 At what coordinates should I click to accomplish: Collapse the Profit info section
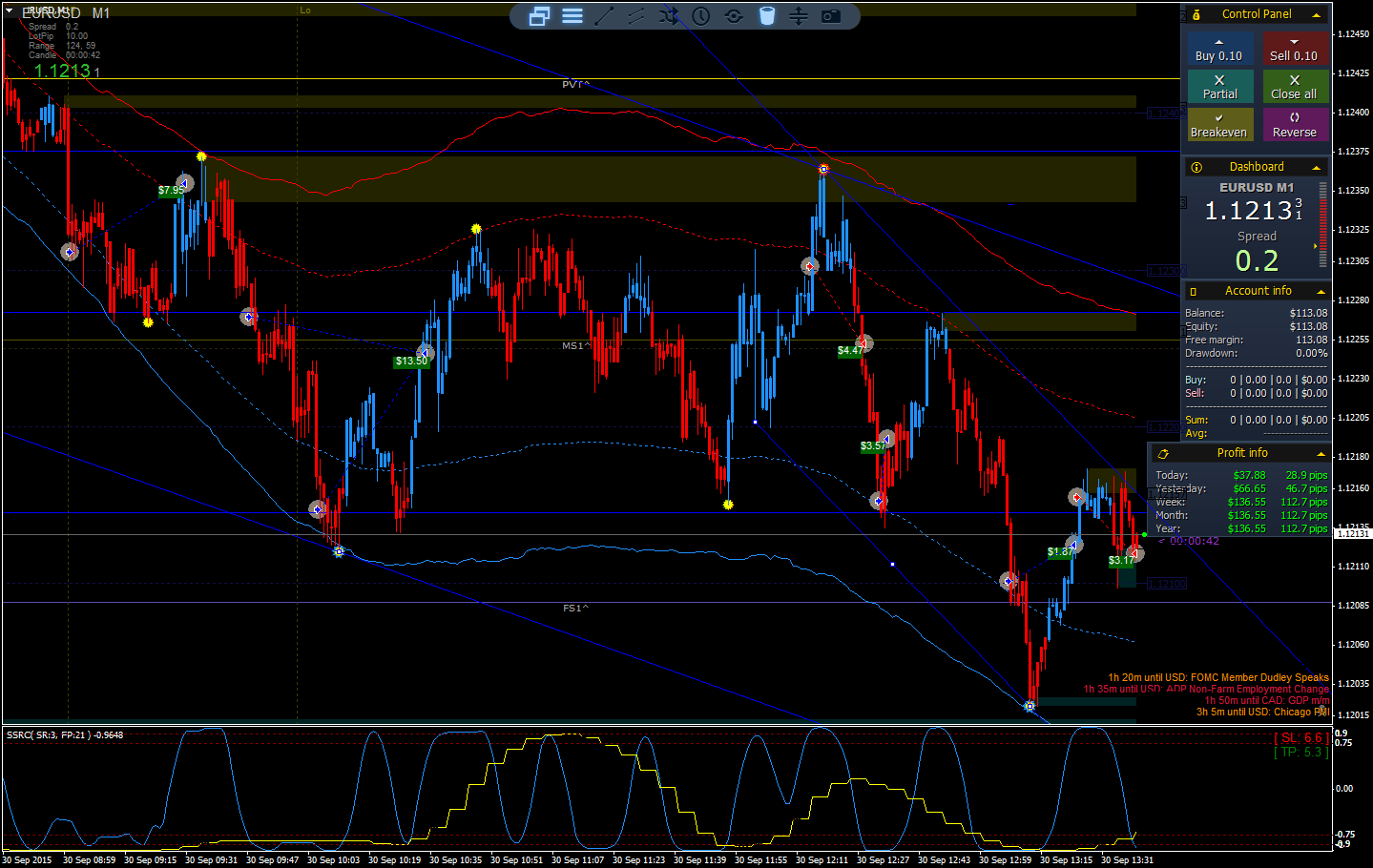click(1321, 454)
